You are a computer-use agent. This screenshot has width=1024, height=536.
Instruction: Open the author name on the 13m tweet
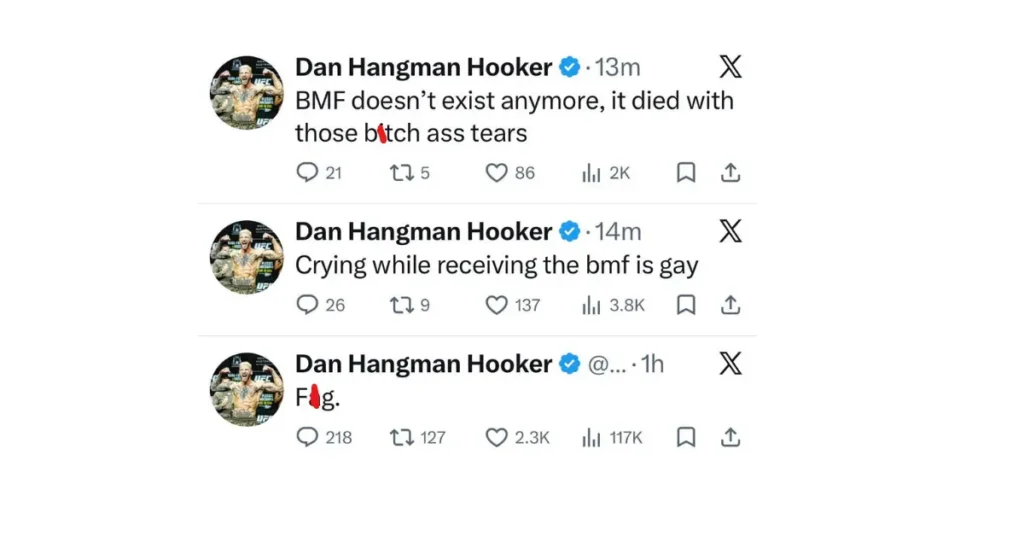pyautogui.click(x=423, y=67)
